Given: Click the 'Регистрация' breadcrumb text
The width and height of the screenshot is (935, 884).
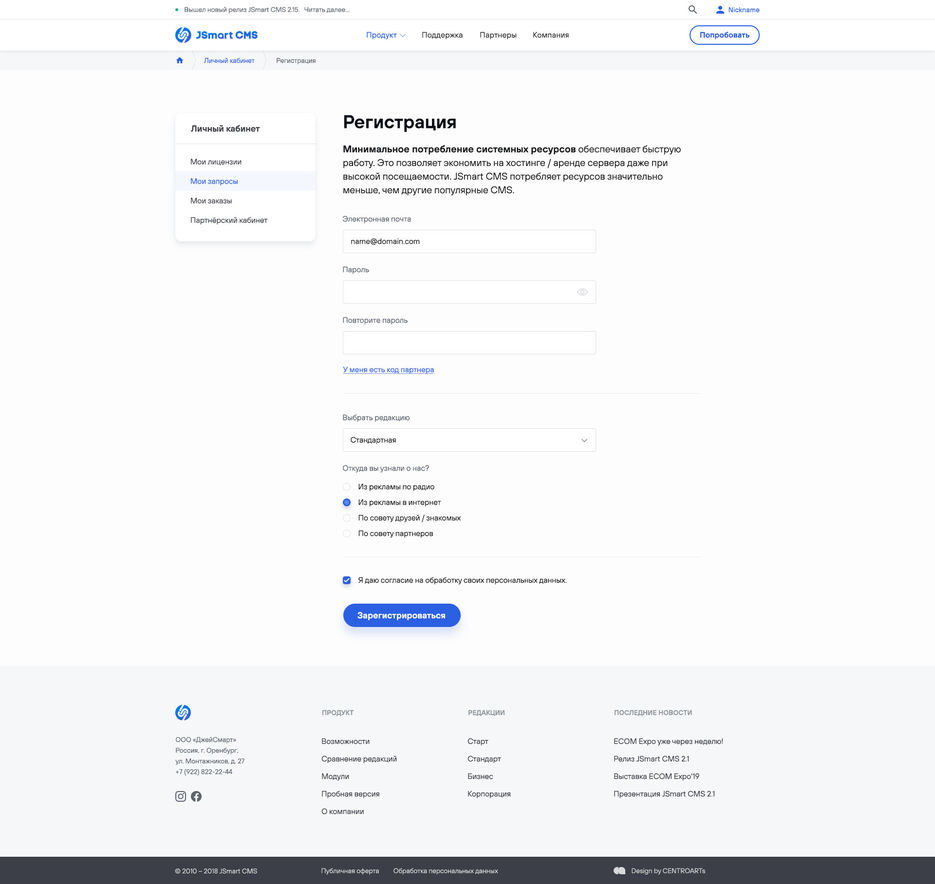Looking at the screenshot, I should click(x=296, y=60).
